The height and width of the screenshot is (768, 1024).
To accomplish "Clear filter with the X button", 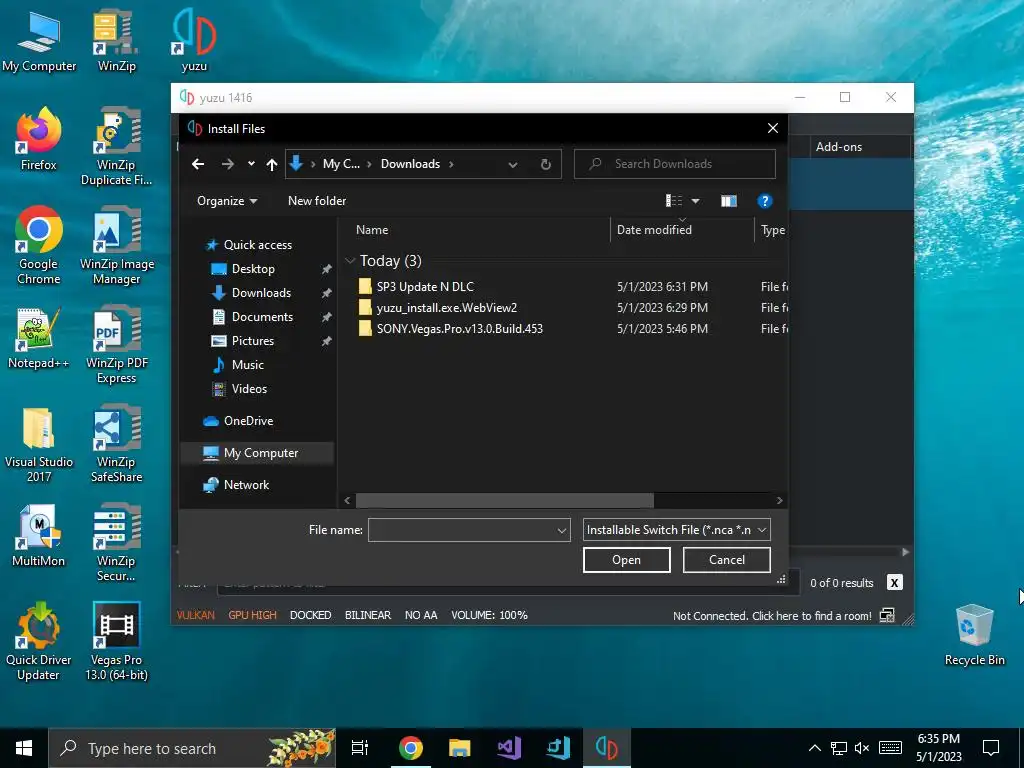I will 894,583.
